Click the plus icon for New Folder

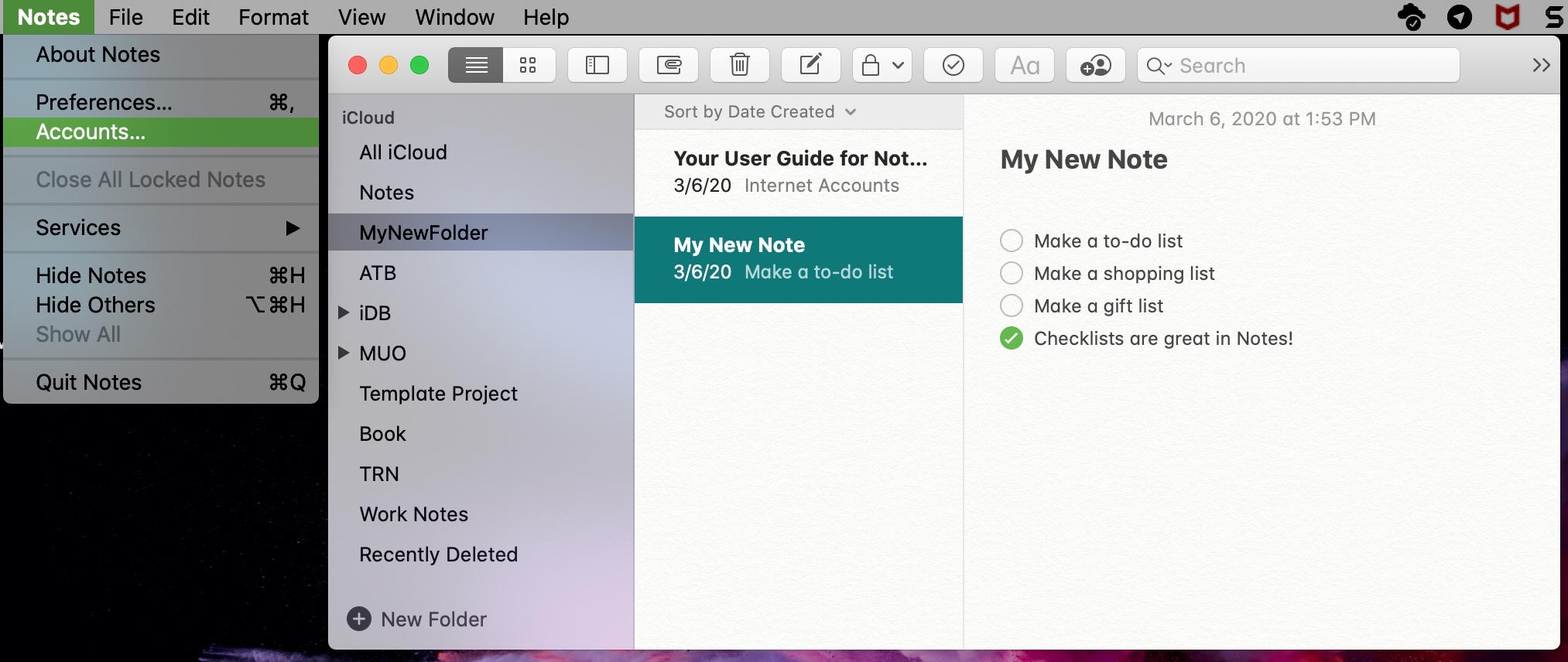click(359, 619)
